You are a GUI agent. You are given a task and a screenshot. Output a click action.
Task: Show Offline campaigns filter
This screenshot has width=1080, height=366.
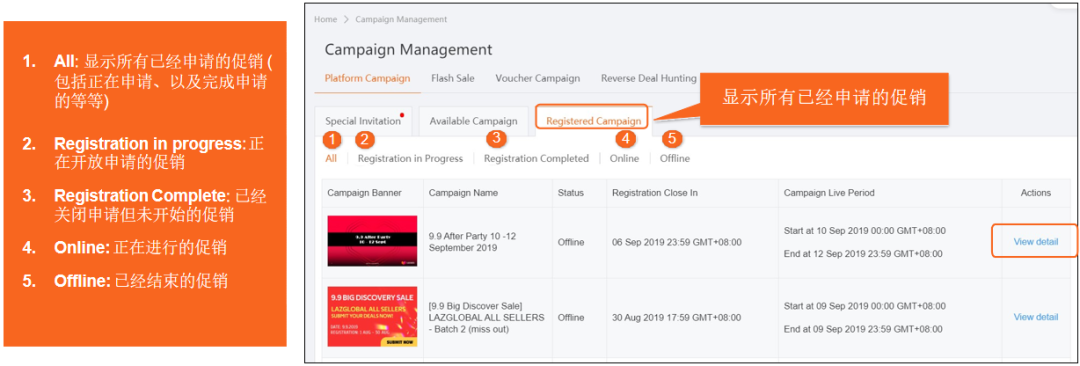(674, 159)
